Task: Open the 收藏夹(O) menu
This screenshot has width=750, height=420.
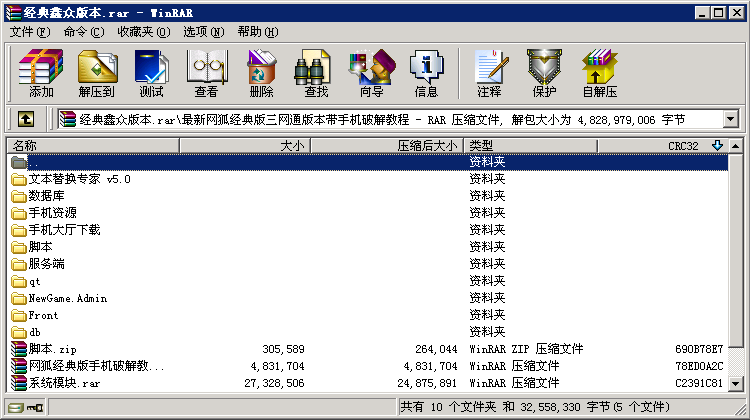Action: tap(143, 31)
